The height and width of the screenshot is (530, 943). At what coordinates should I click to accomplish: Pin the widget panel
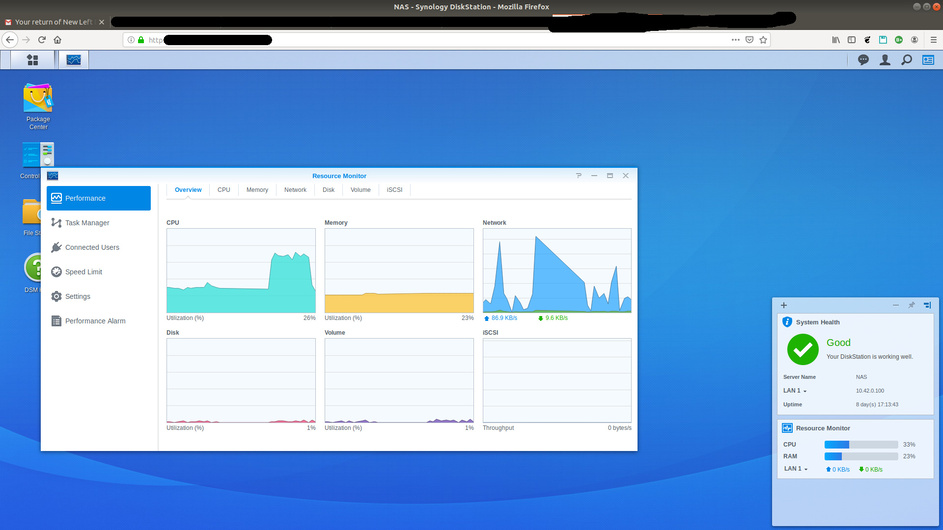[912, 306]
